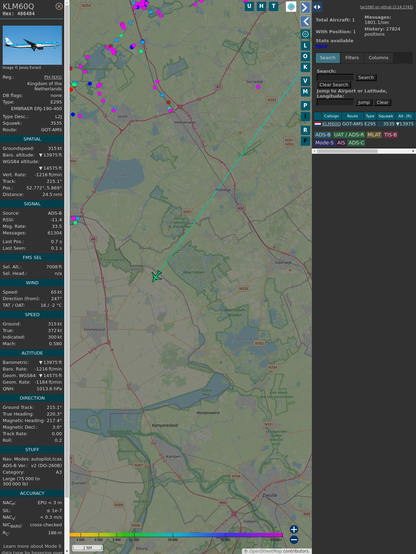Click the TIS-B legend label
416x554 pixels.
(390, 135)
